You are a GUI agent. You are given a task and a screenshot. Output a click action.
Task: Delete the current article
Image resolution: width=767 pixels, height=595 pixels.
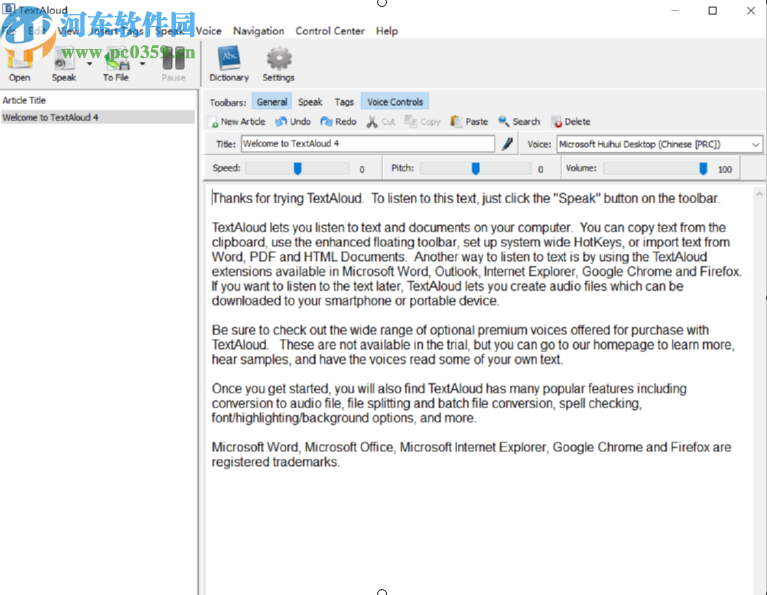click(570, 121)
